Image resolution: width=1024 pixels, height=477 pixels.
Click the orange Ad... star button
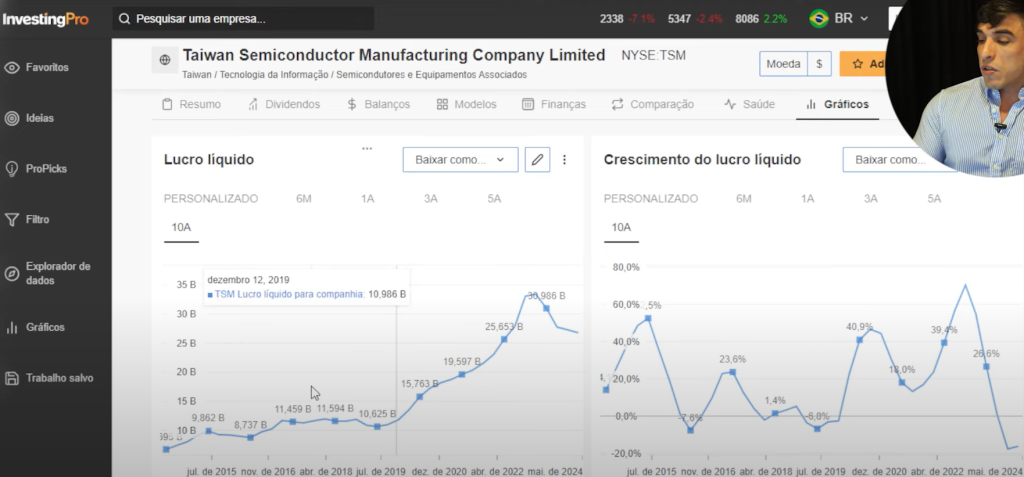[x=863, y=64]
